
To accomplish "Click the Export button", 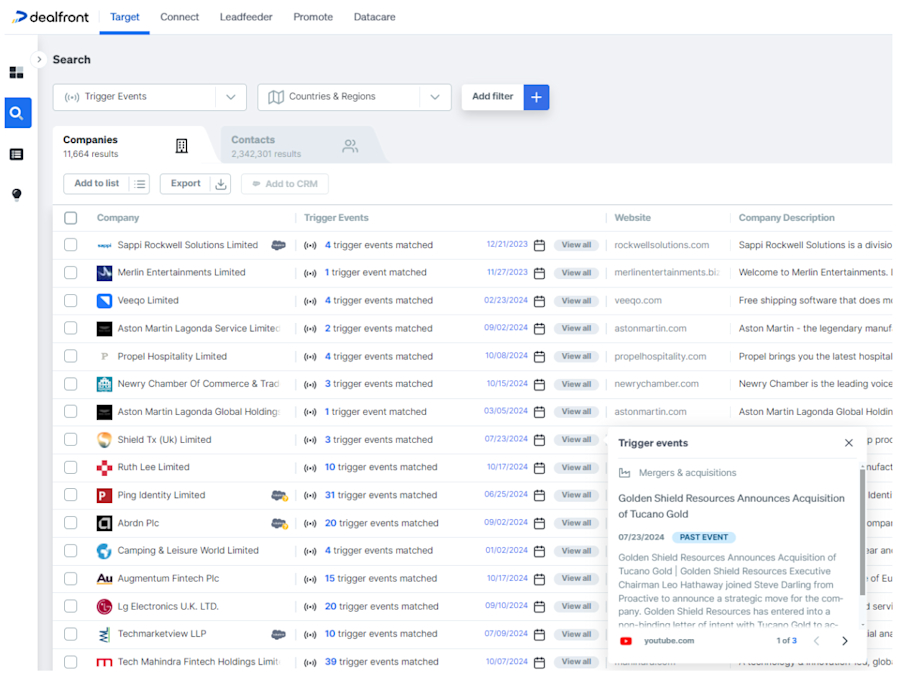I will coord(187,184).
